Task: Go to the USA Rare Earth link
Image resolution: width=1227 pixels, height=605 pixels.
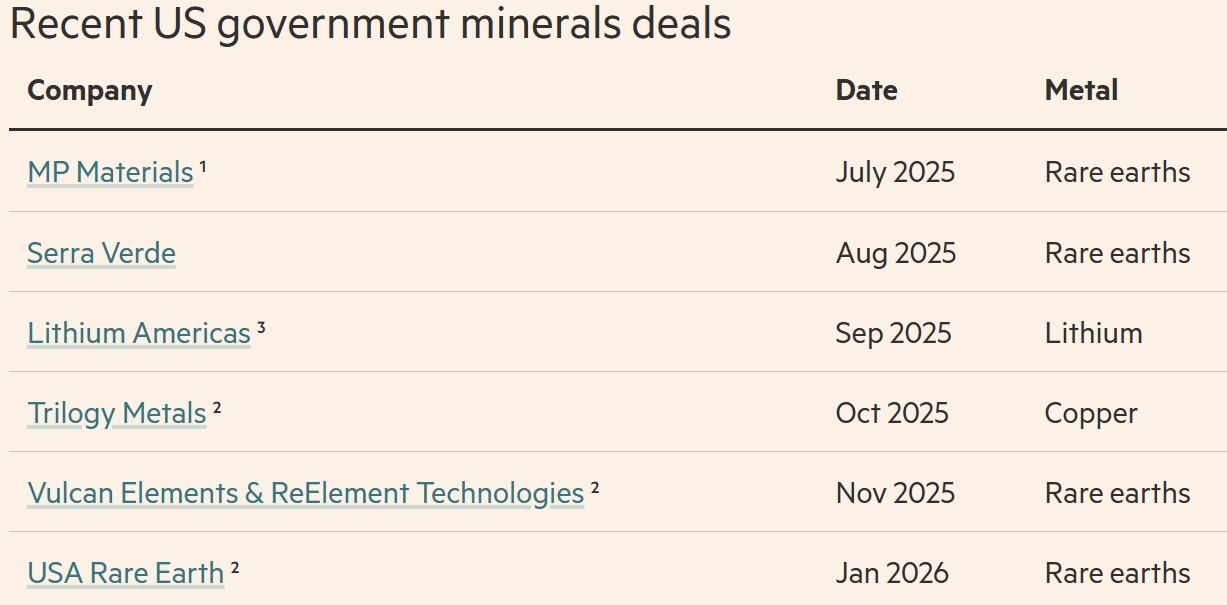Action: pyautogui.click(x=126, y=573)
